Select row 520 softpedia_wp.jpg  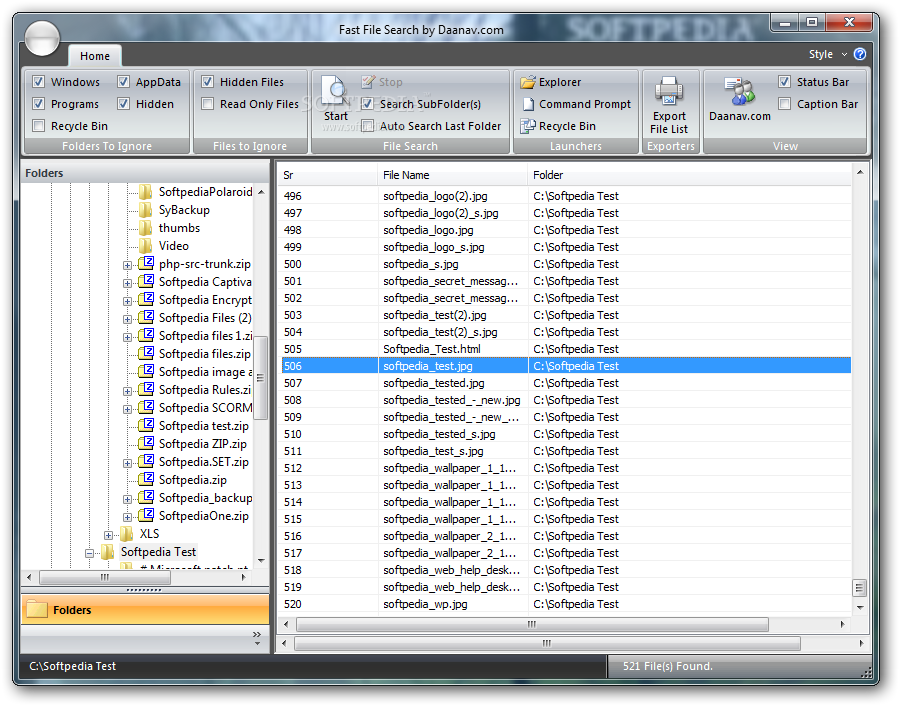tap(566, 604)
